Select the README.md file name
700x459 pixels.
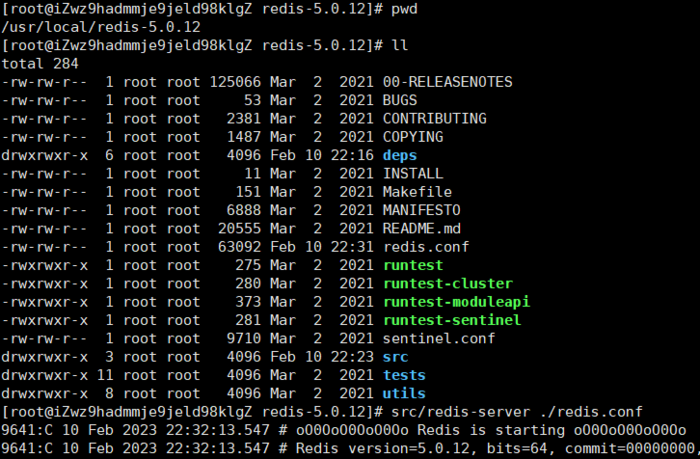pyautogui.click(x=421, y=229)
